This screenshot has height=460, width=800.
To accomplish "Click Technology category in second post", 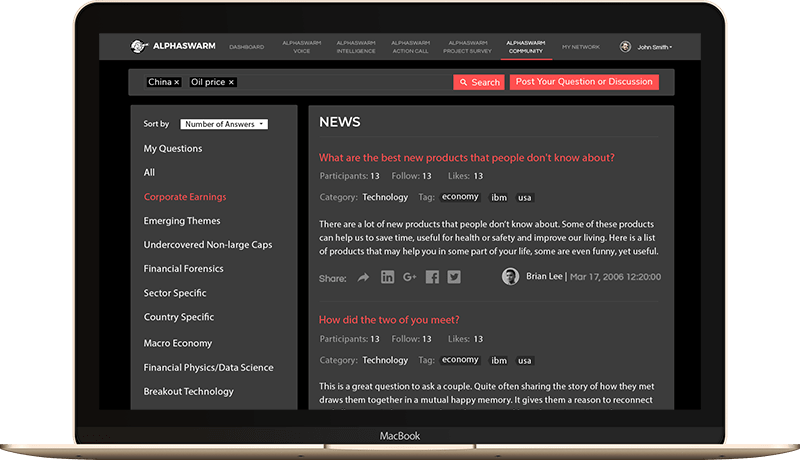I will coord(385,361).
